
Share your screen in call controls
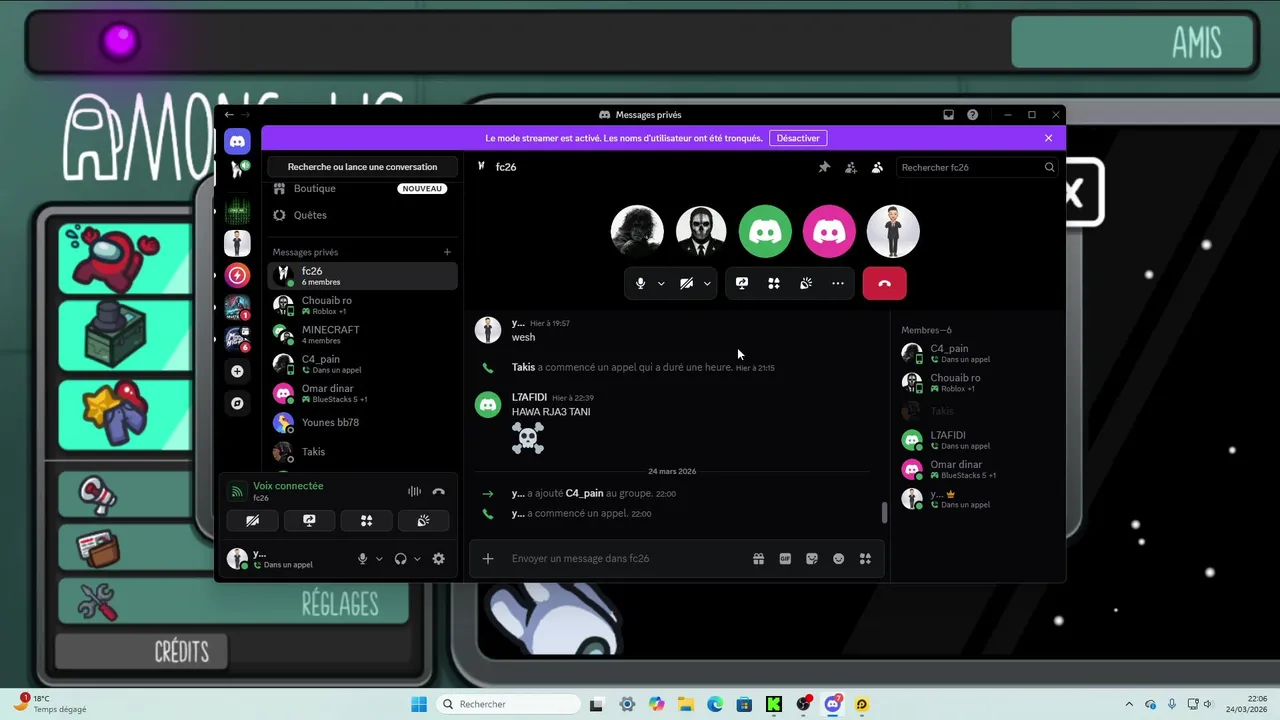(742, 283)
